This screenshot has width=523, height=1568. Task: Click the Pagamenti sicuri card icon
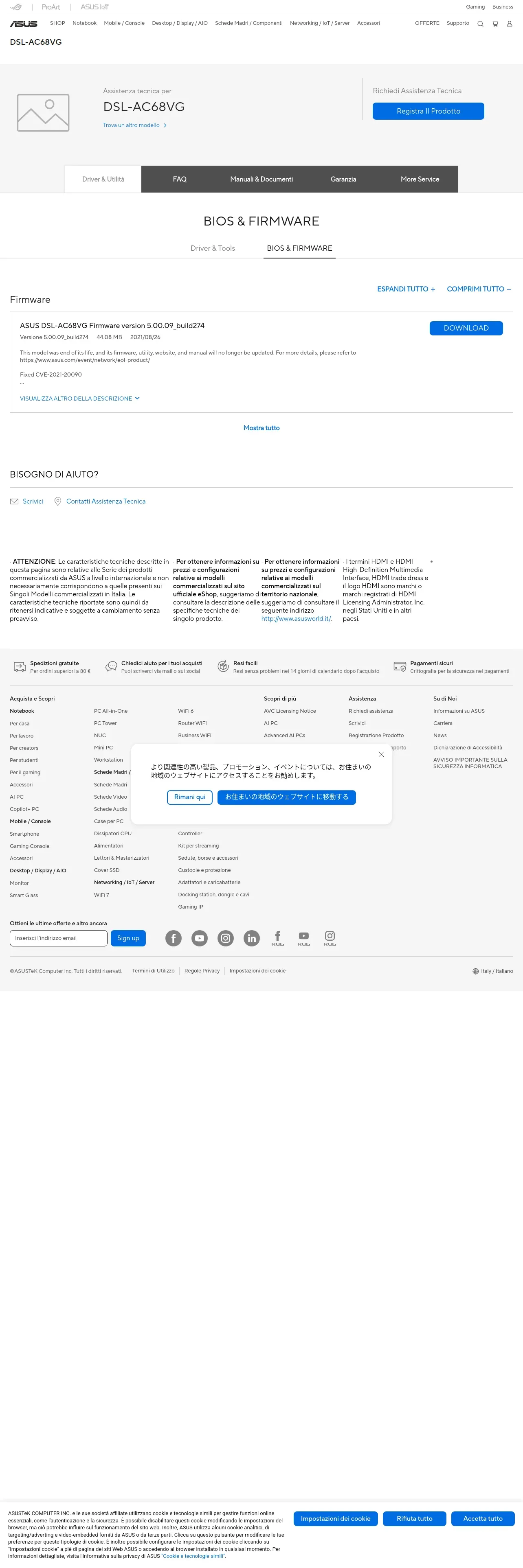400,667
